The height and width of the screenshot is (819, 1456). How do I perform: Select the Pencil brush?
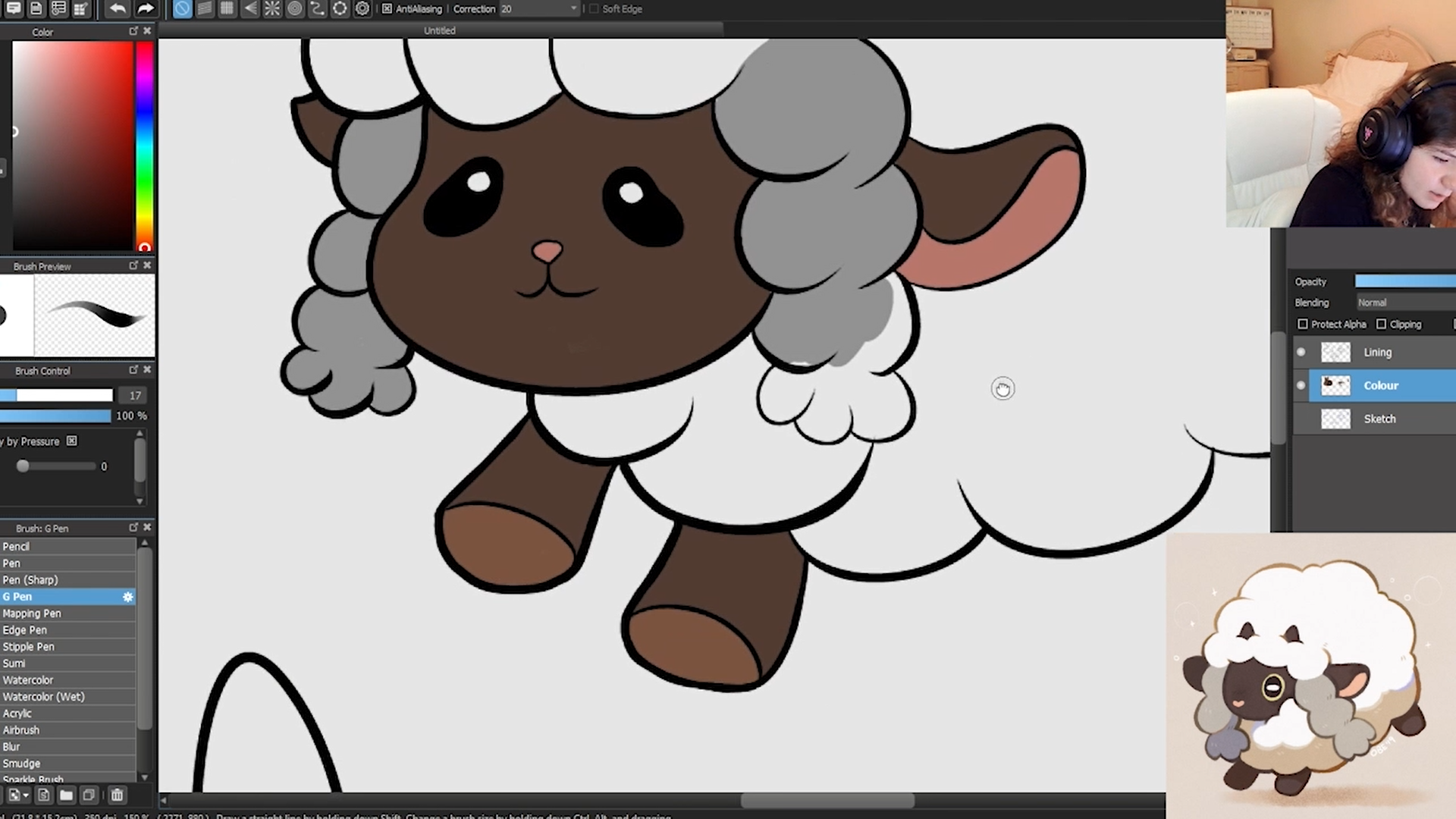(67, 547)
